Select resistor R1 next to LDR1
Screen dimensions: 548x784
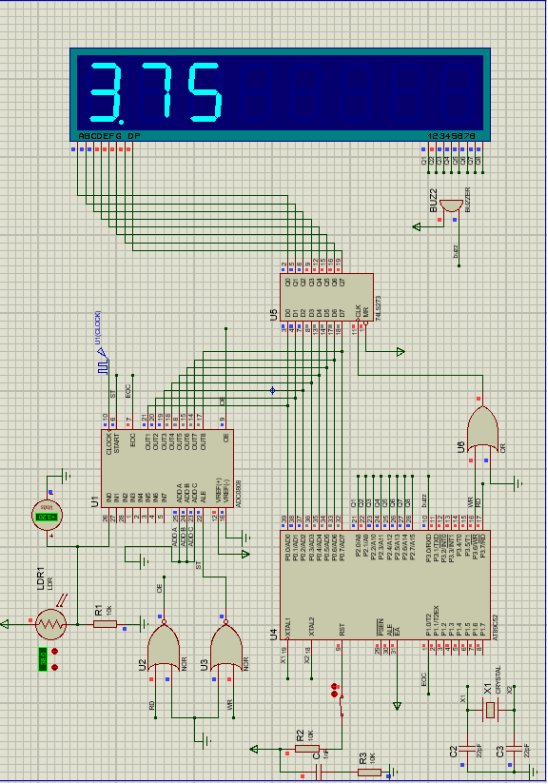(x=105, y=624)
